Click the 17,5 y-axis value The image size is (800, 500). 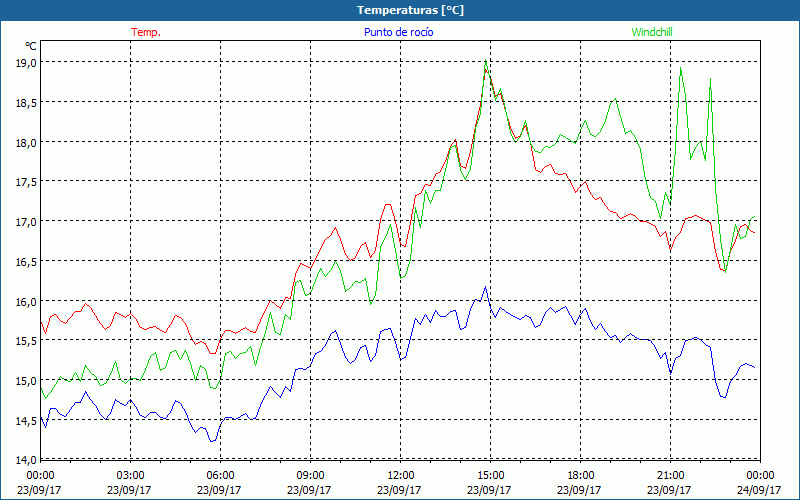[x=26, y=182]
